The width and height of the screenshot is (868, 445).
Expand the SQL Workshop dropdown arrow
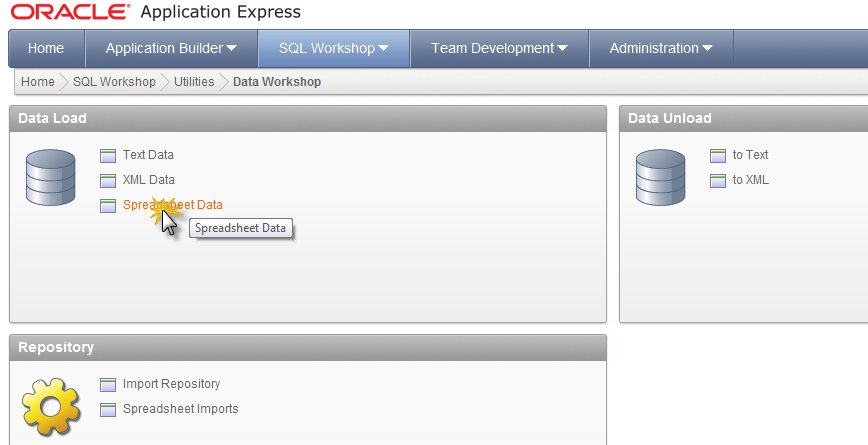383,49
